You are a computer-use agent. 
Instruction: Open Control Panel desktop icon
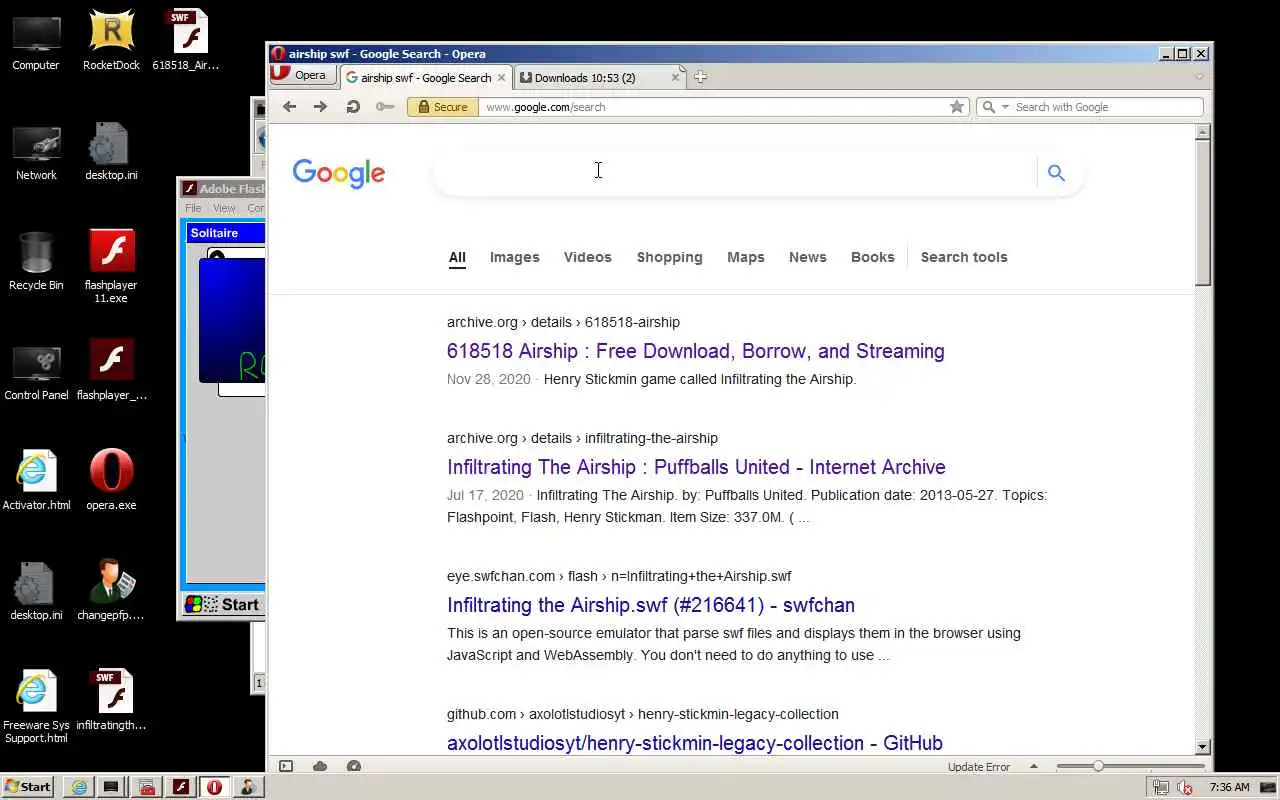(36, 372)
